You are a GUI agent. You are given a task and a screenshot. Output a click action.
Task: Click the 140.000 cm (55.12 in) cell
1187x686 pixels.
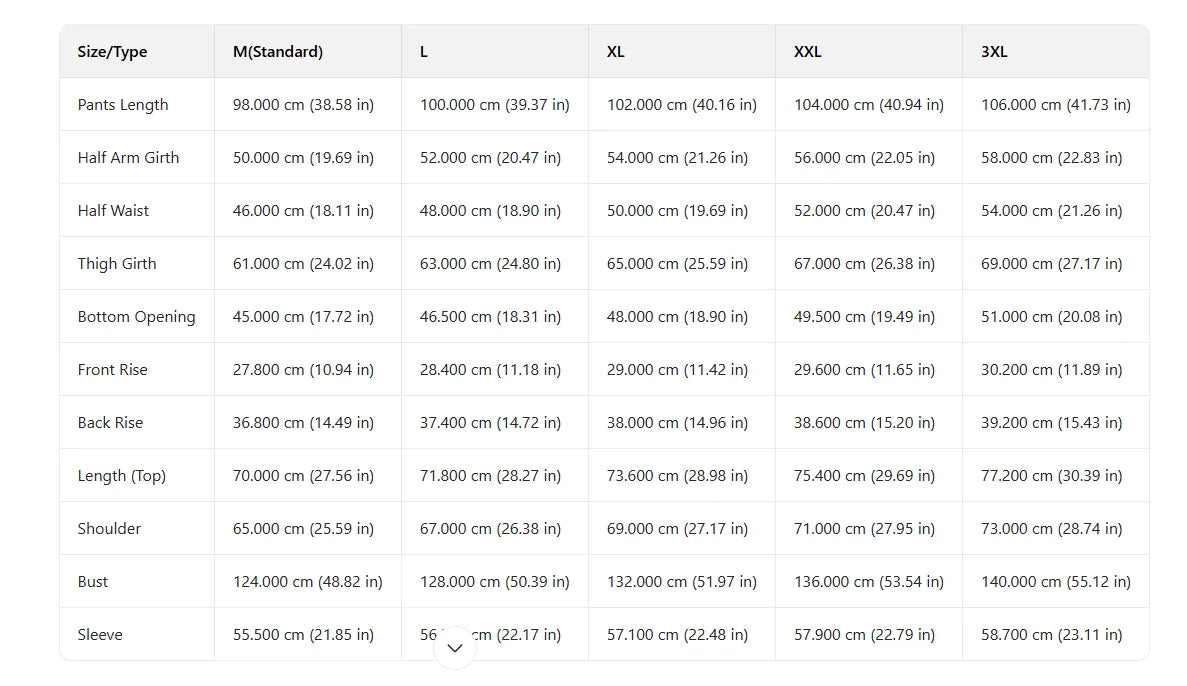click(x=1056, y=582)
